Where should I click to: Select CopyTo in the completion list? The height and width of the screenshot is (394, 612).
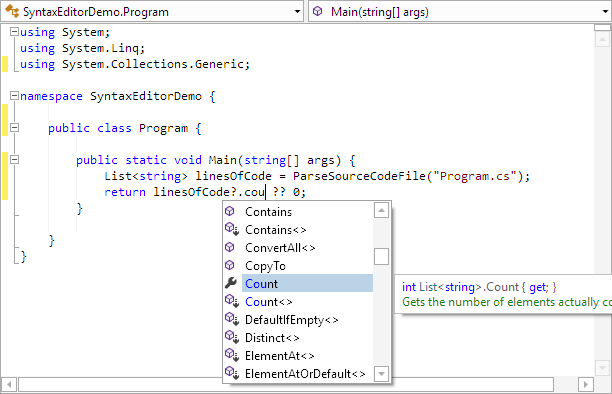point(307,266)
